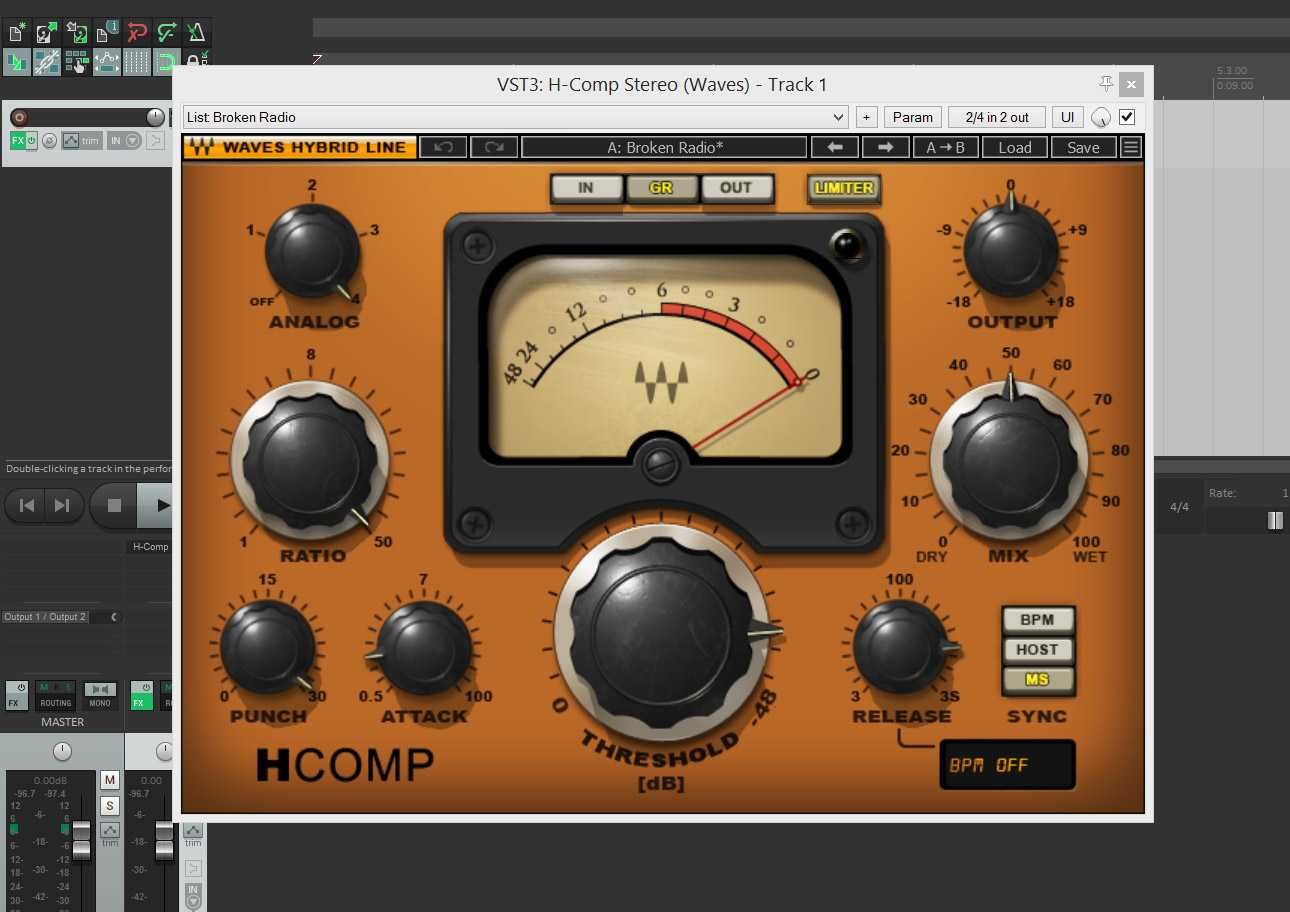Toggle the FX bypass checkbox
This screenshot has width=1290, height=912.
tap(1127, 117)
